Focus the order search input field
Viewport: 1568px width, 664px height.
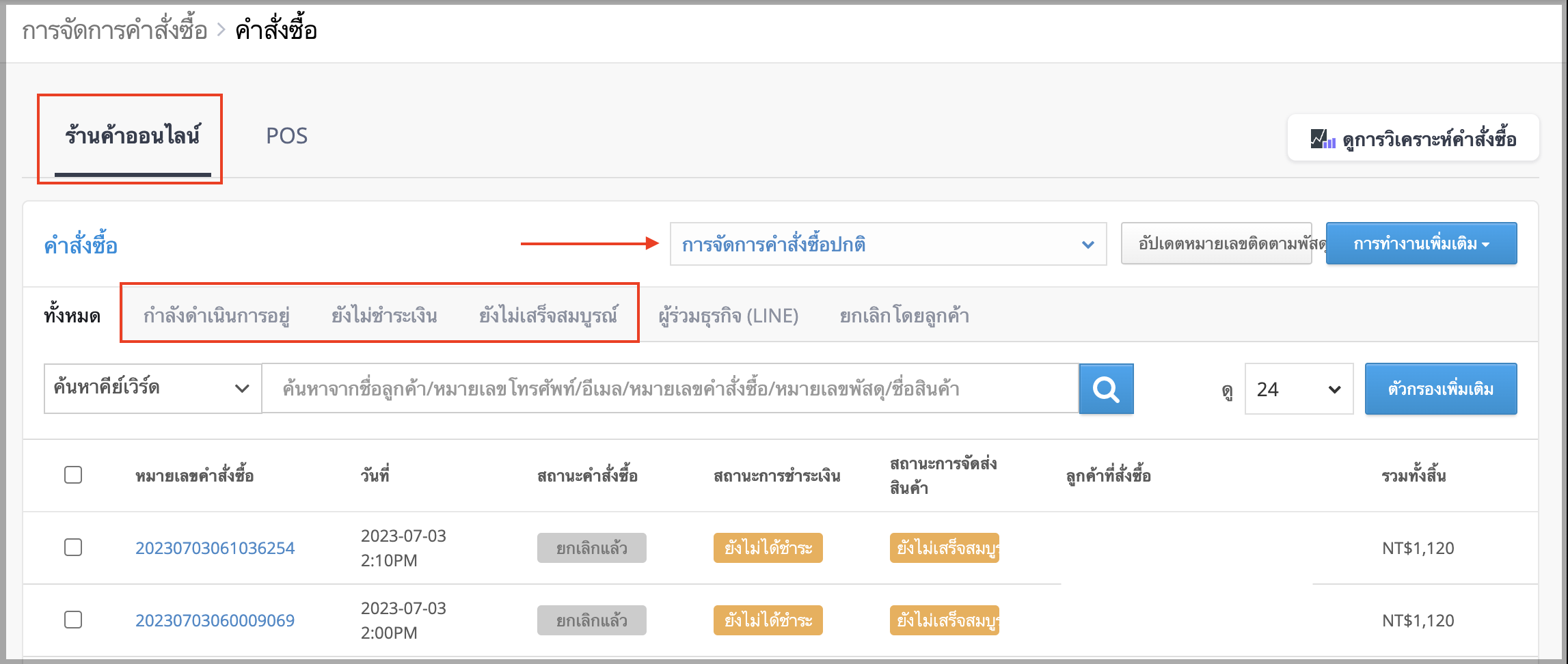[x=670, y=388]
